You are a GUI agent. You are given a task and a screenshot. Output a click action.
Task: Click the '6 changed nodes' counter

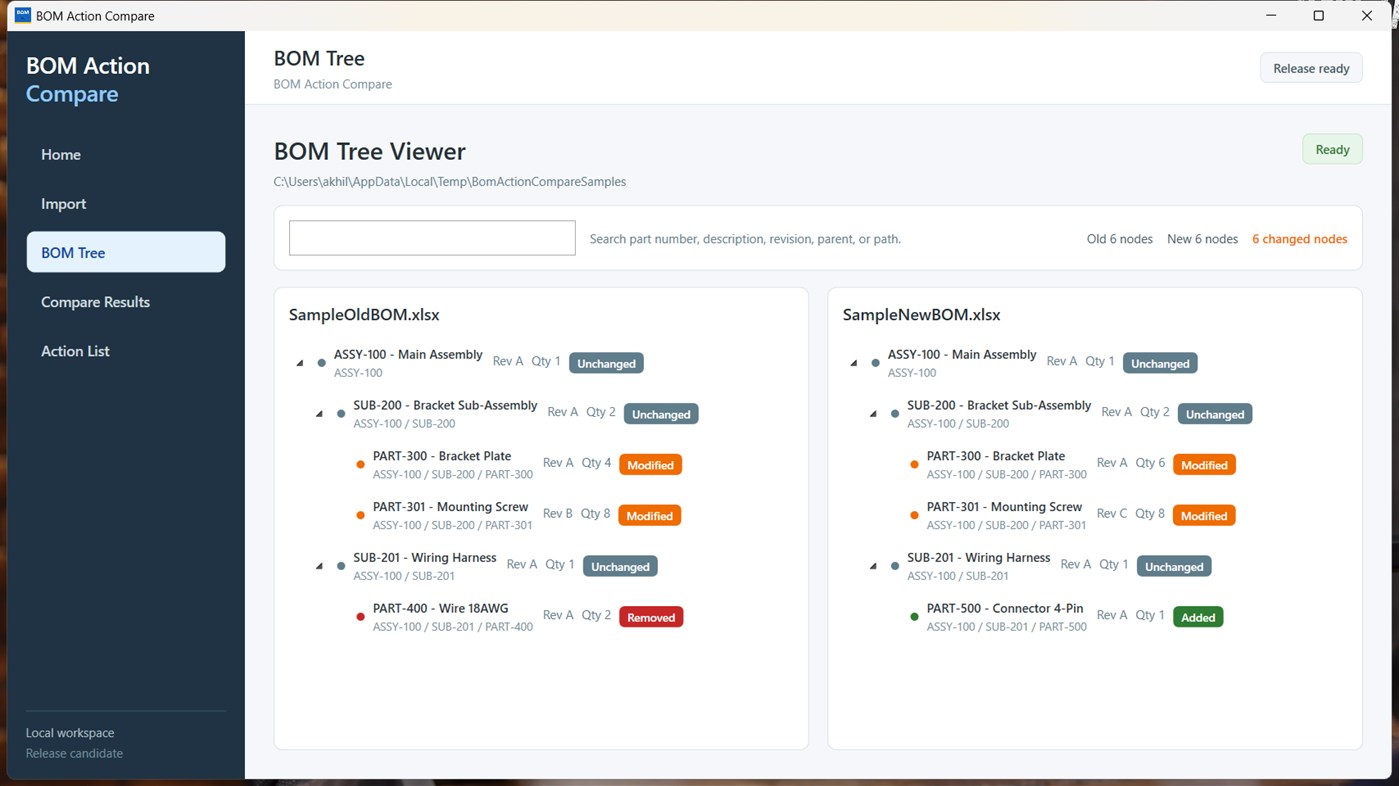[x=1299, y=239]
